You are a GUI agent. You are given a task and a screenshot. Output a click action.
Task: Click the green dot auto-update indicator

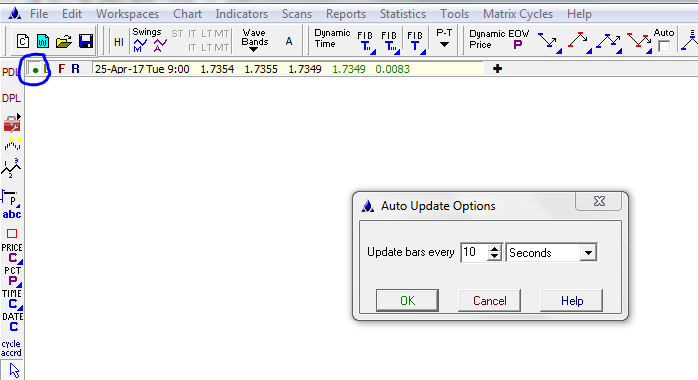click(x=35, y=70)
